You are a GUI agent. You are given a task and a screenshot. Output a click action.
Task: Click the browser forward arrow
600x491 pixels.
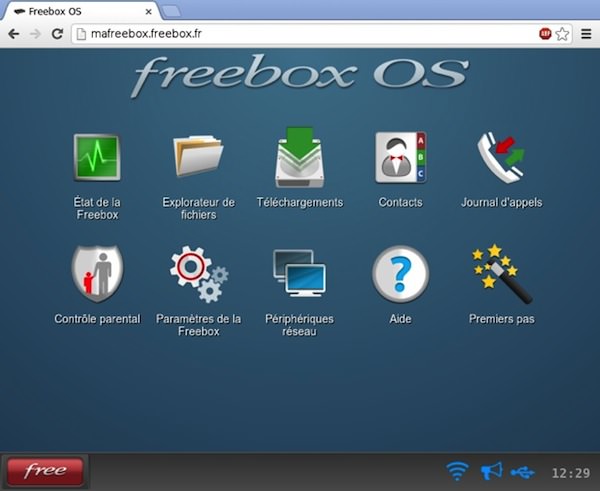pyautogui.click(x=35, y=34)
